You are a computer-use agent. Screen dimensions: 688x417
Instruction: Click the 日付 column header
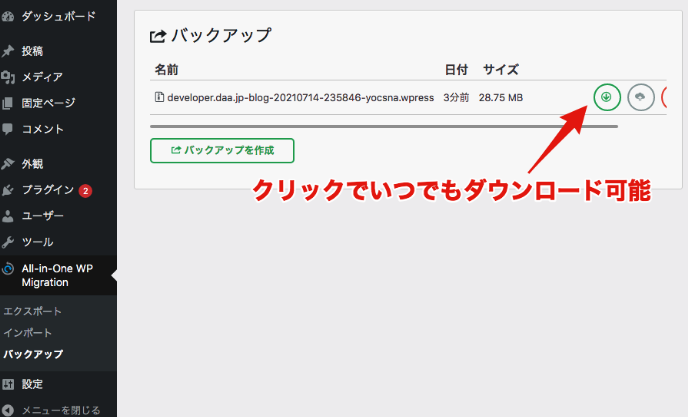coord(456,69)
